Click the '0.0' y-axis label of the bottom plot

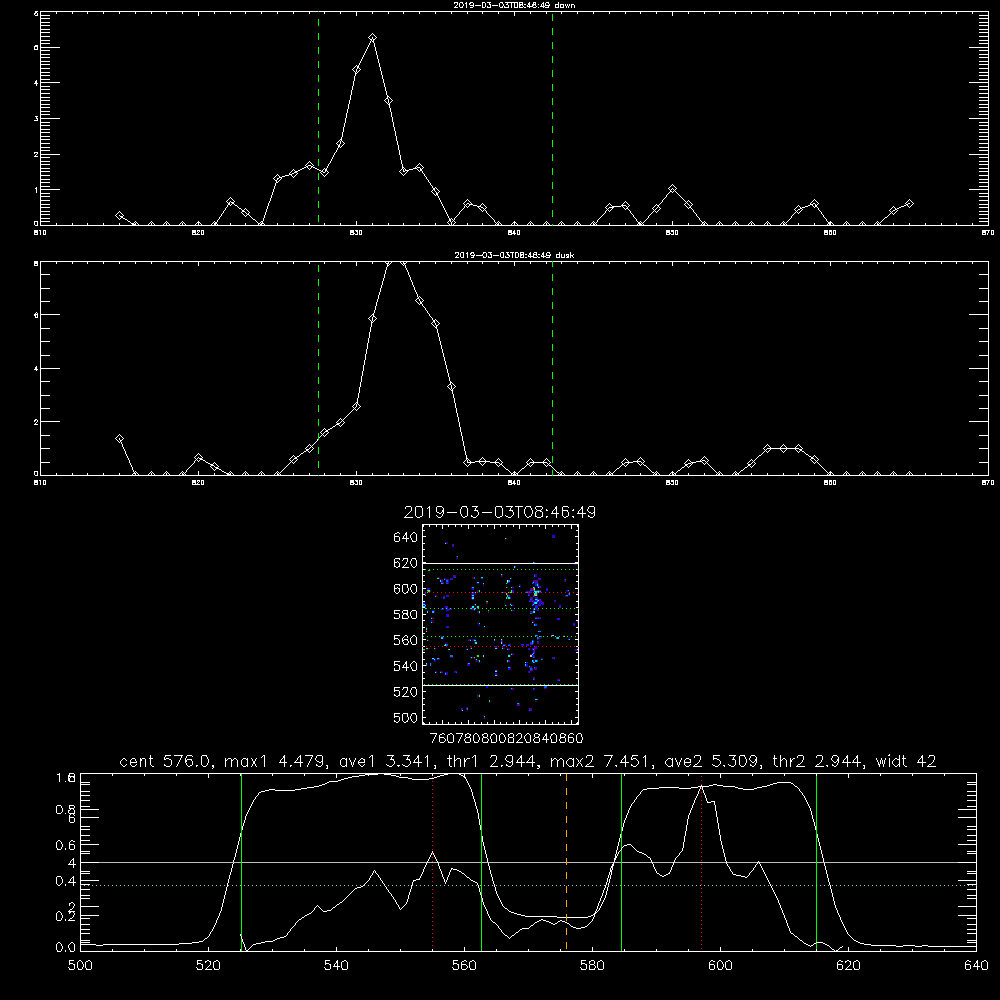pyautogui.click(x=66, y=948)
